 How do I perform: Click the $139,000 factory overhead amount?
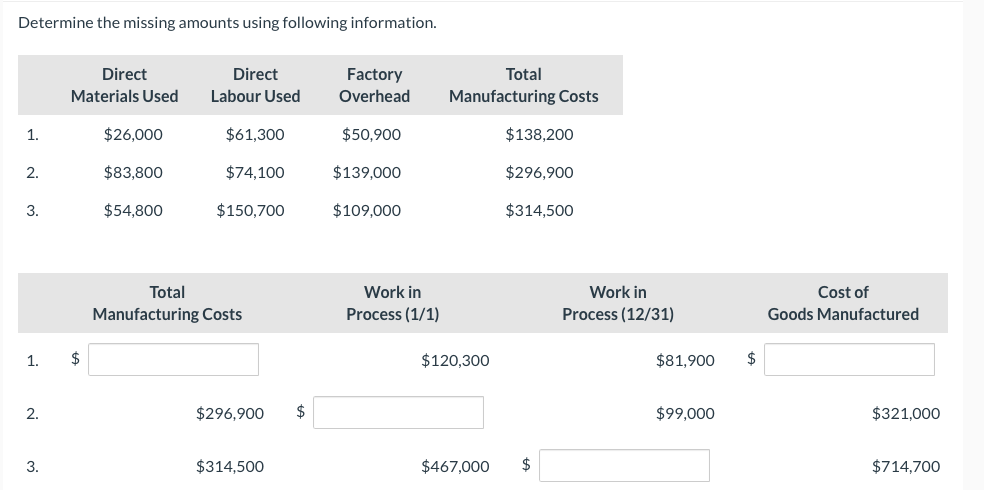pos(367,172)
